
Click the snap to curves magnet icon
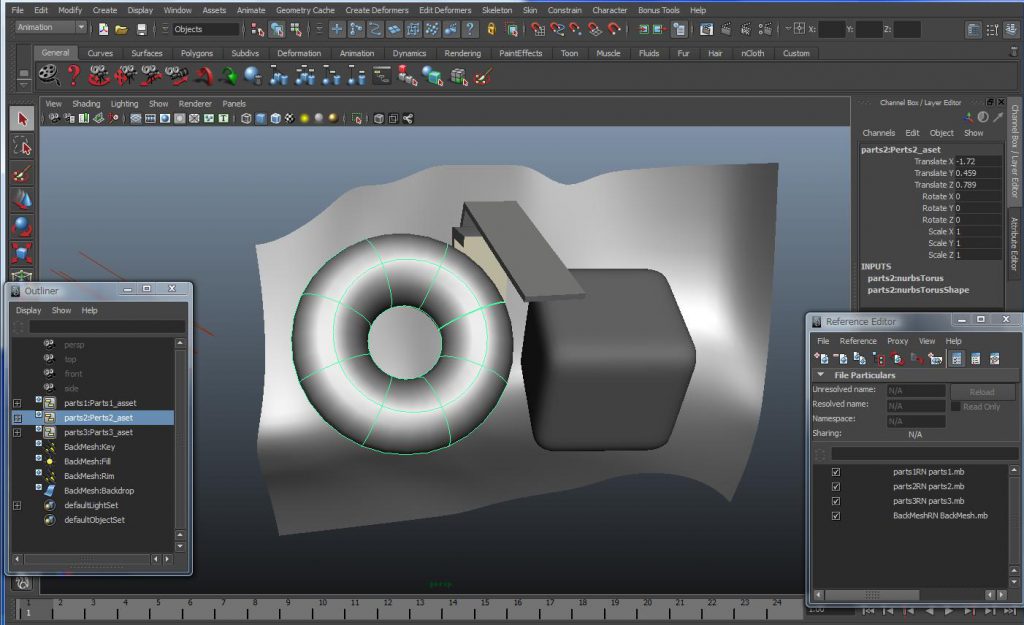coord(557,29)
